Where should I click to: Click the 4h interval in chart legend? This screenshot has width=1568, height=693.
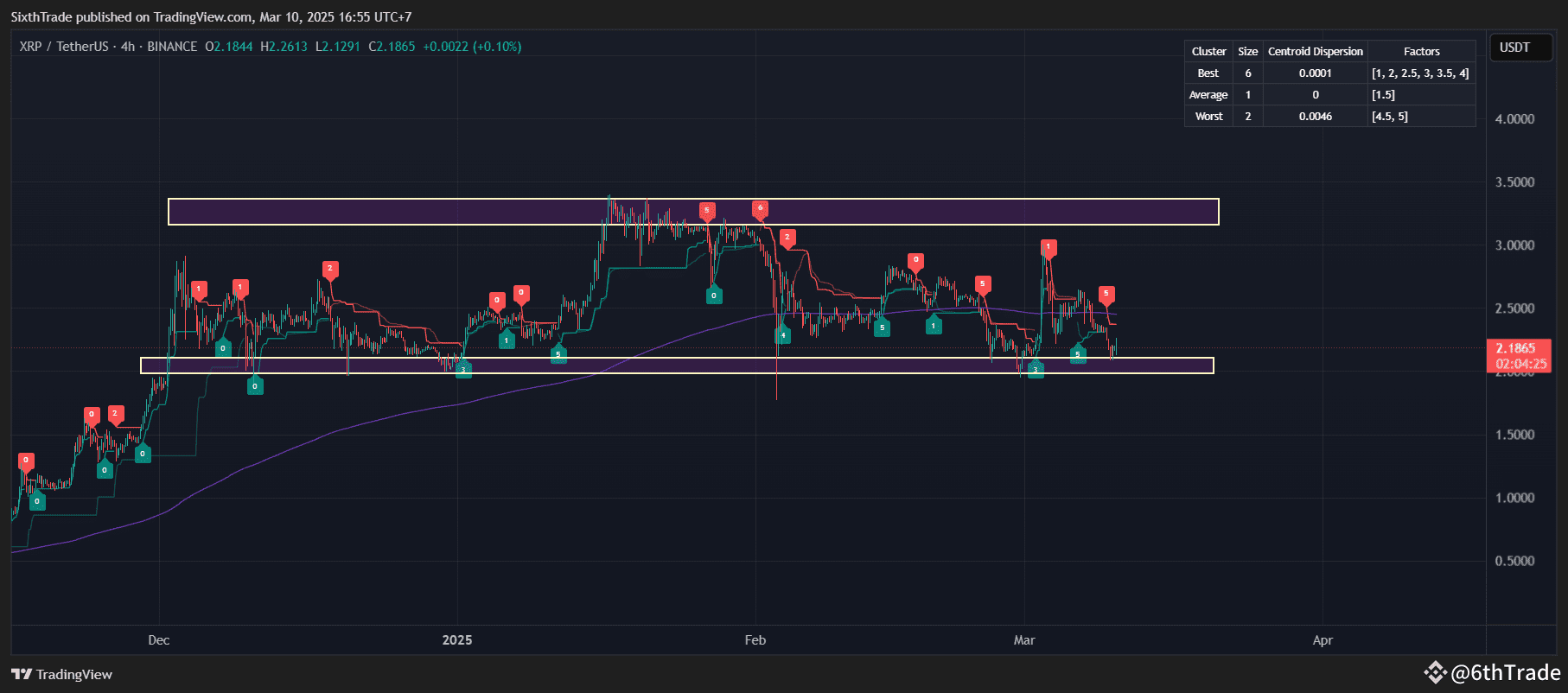(128, 47)
